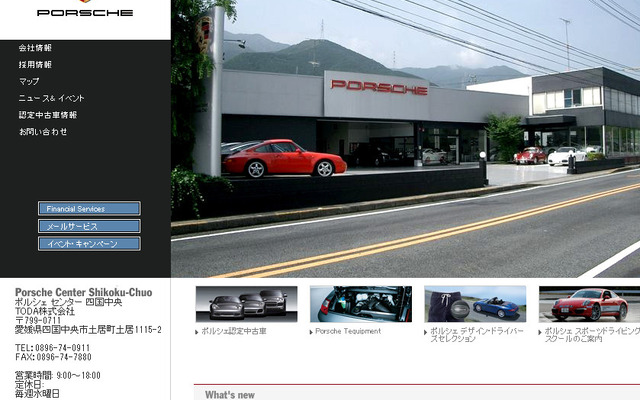Click the Porsche Center Shikoku-Chuo heading
The width and height of the screenshot is (640, 400).
point(84,292)
